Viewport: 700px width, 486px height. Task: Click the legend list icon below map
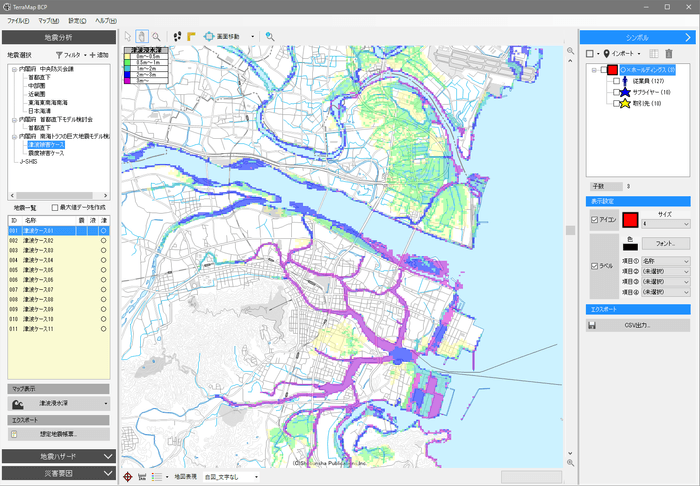(x=156, y=477)
